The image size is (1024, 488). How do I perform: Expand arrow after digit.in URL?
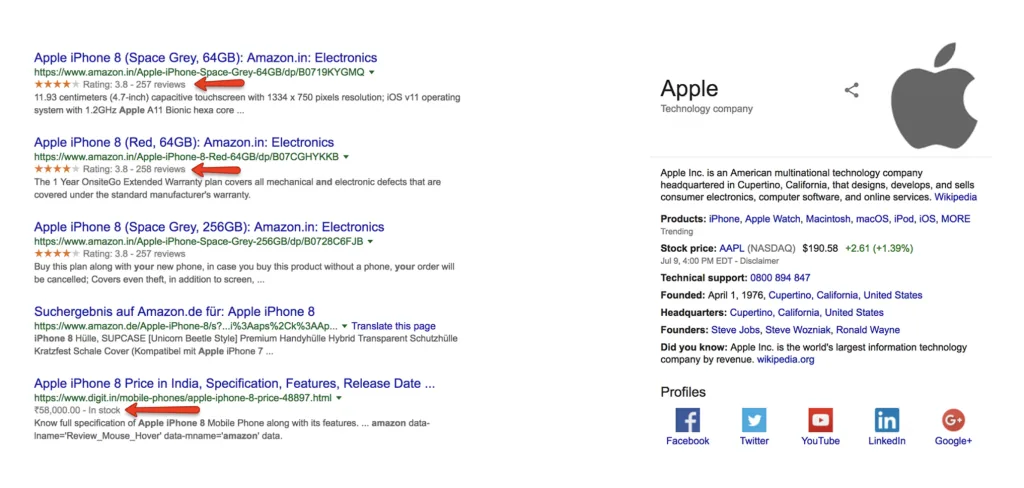pyautogui.click(x=339, y=397)
